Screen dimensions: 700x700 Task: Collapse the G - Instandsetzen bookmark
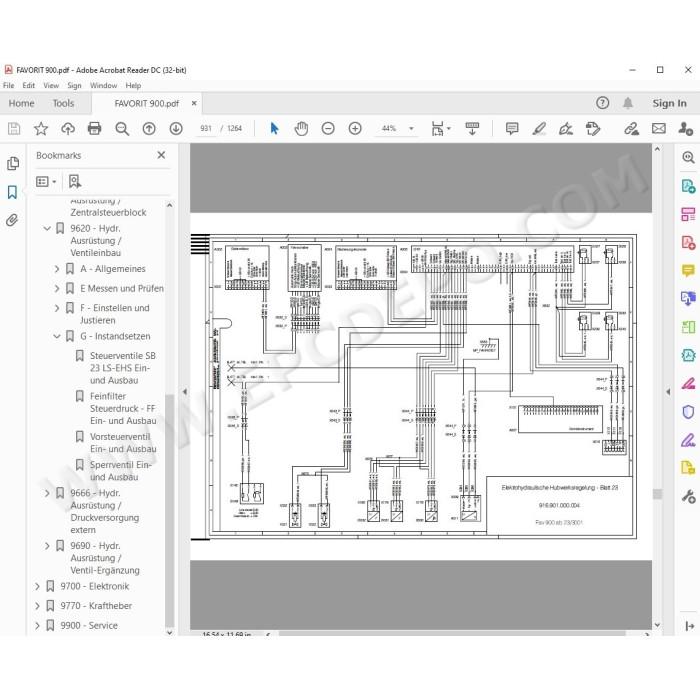(x=57, y=336)
